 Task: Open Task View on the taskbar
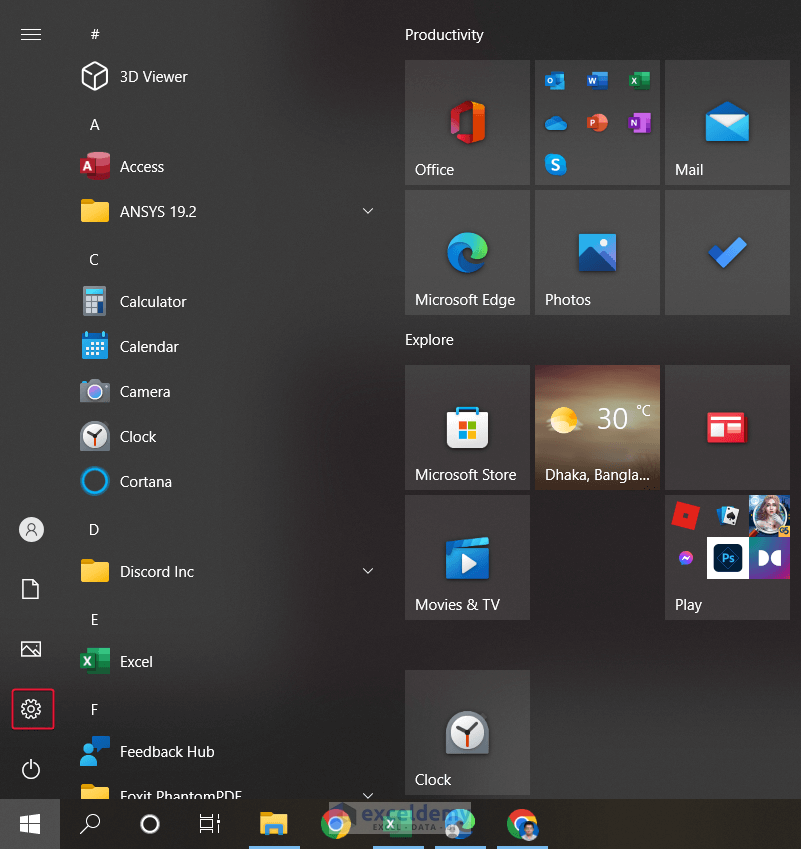pyautogui.click(x=210, y=824)
